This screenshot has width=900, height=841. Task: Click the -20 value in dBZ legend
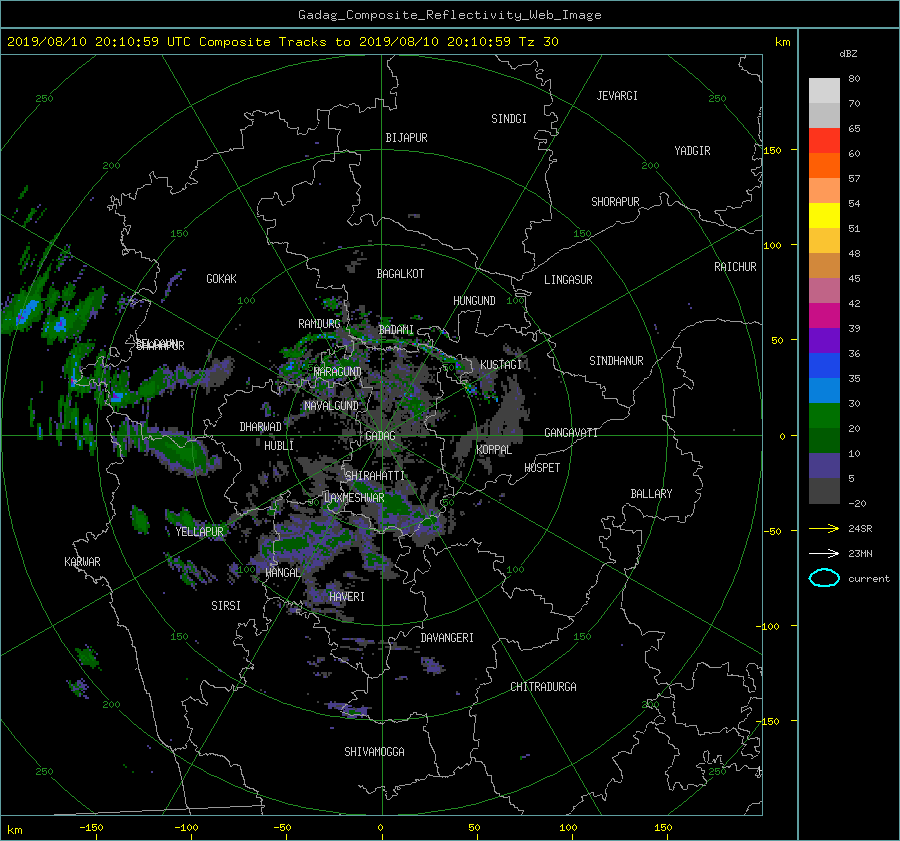pyautogui.click(x=857, y=503)
